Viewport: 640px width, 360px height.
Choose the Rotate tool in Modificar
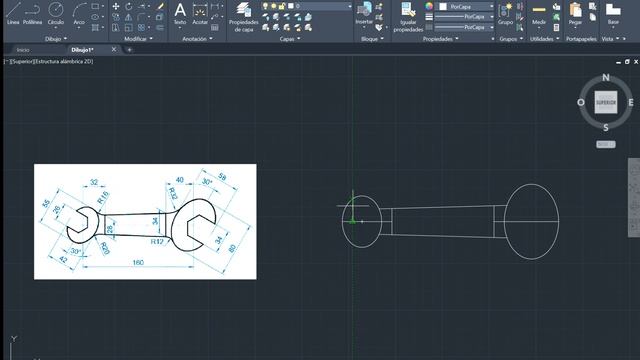click(129, 6)
